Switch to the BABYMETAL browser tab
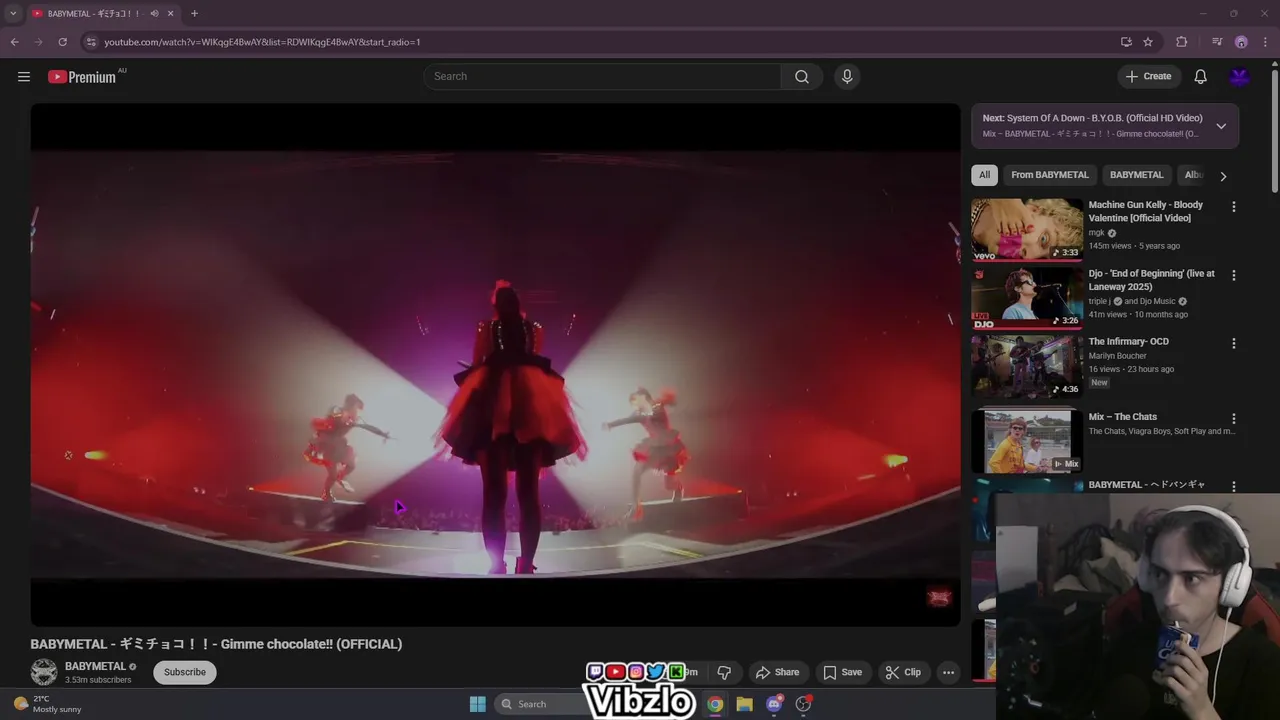This screenshot has width=1280, height=720. click(103, 14)
